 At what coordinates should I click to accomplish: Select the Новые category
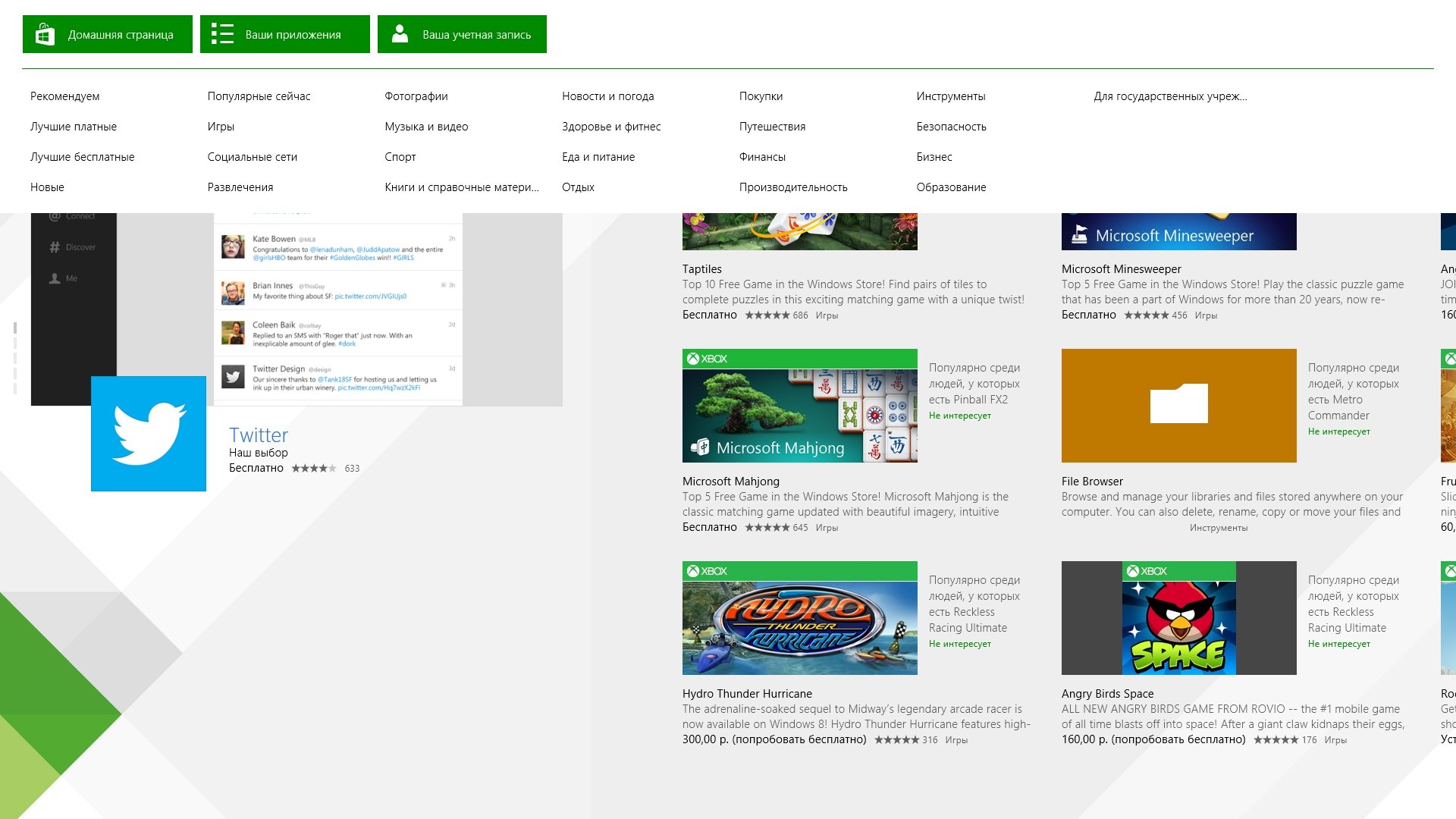pyautogui.click(x=47, y=187)
